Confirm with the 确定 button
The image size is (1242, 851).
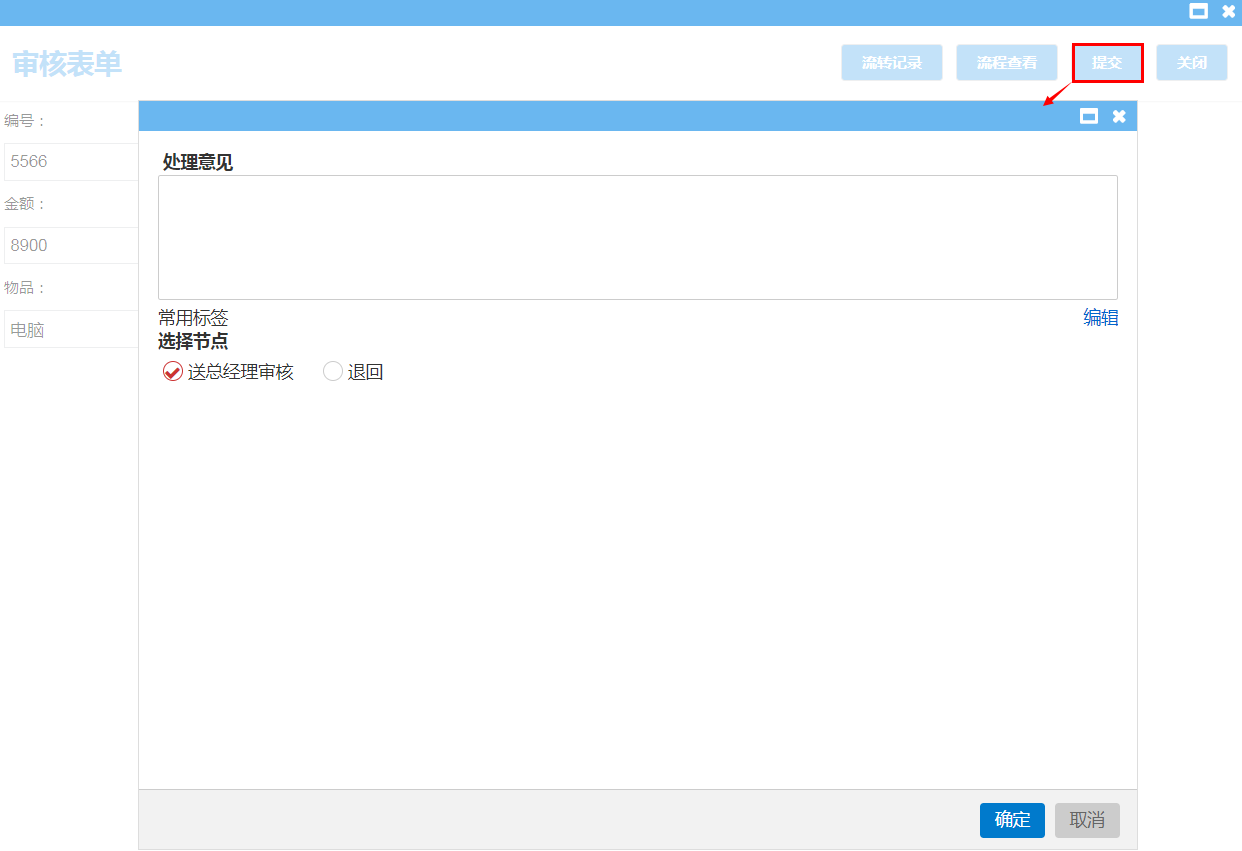(x=1012, y=820)
